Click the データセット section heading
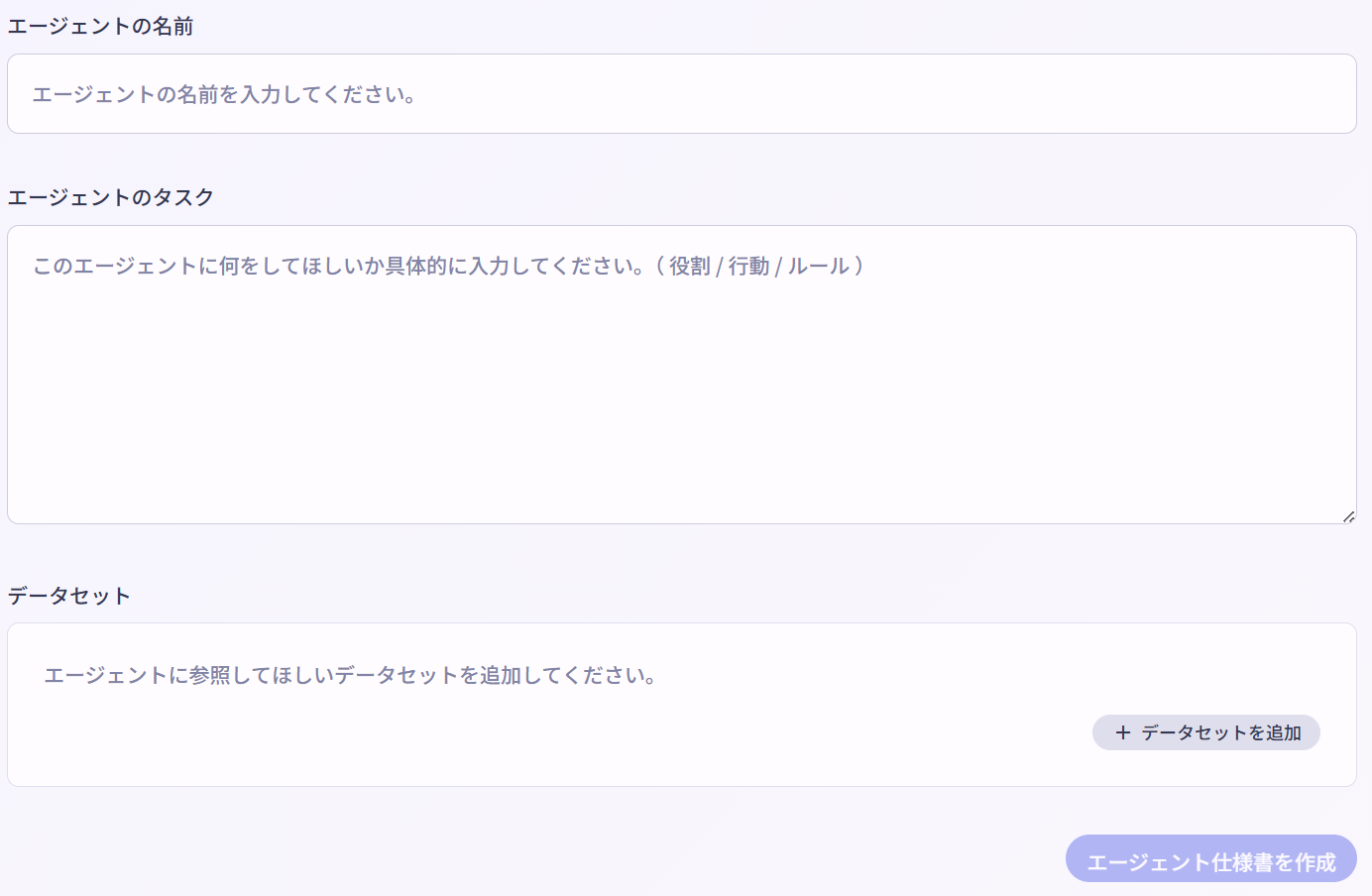The height and width of the screenshot is (896, 1372). click(x=69, y=596)
